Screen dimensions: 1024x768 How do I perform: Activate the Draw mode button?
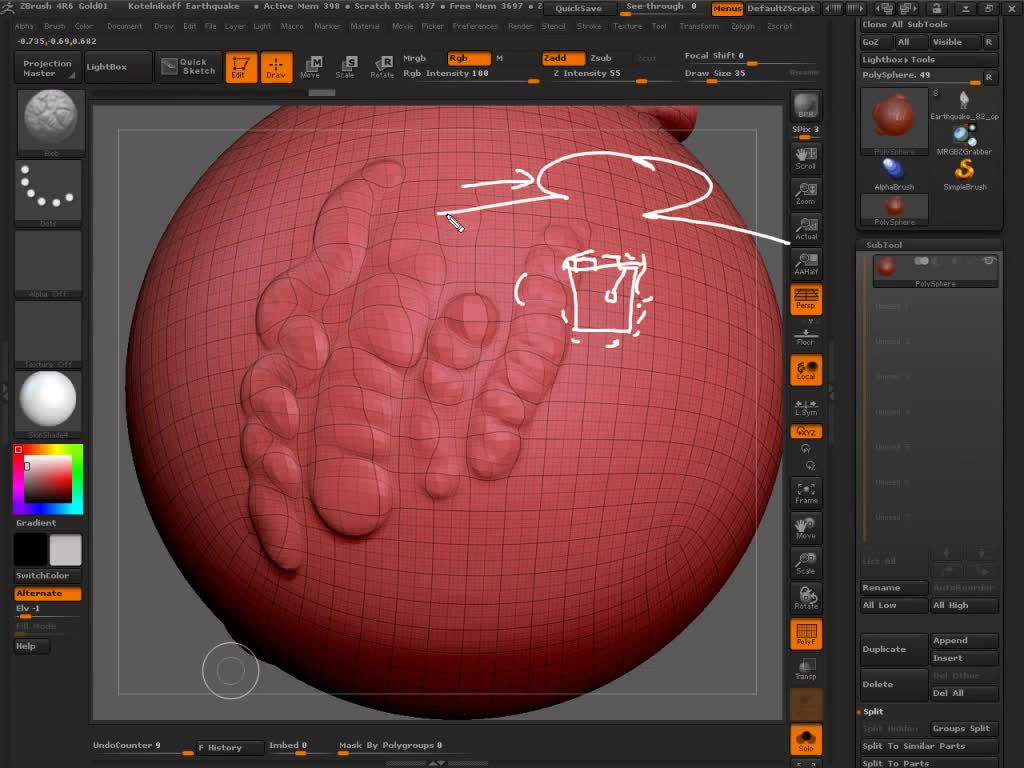click(276, 67)
